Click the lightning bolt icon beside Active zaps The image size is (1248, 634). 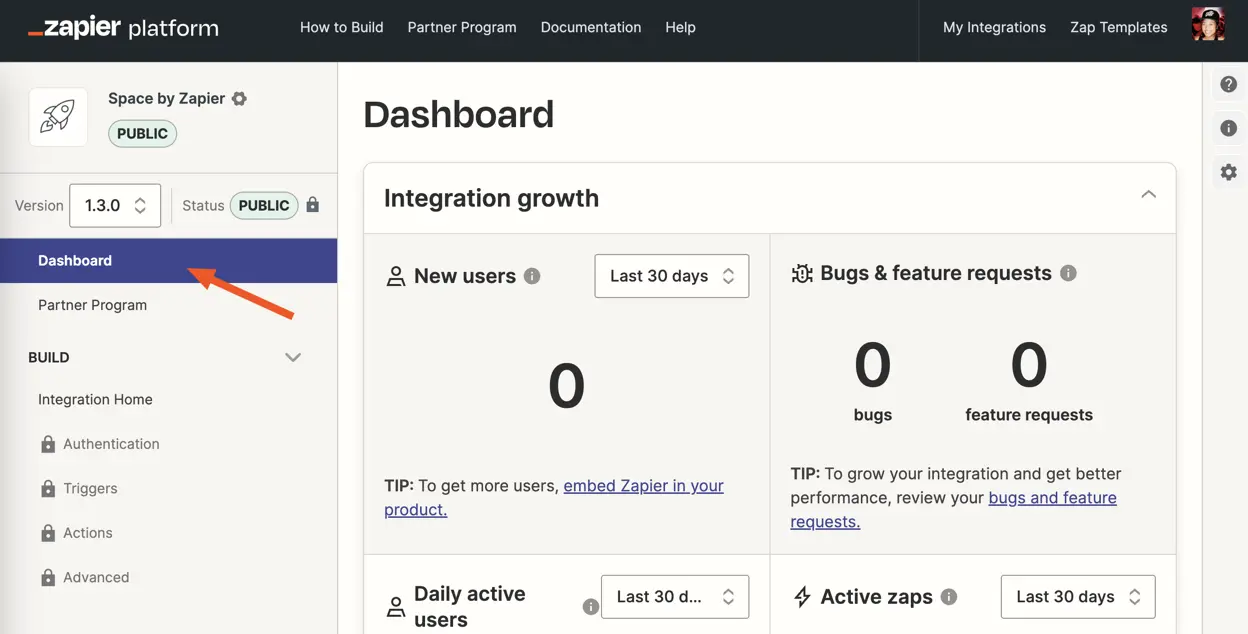801,597
